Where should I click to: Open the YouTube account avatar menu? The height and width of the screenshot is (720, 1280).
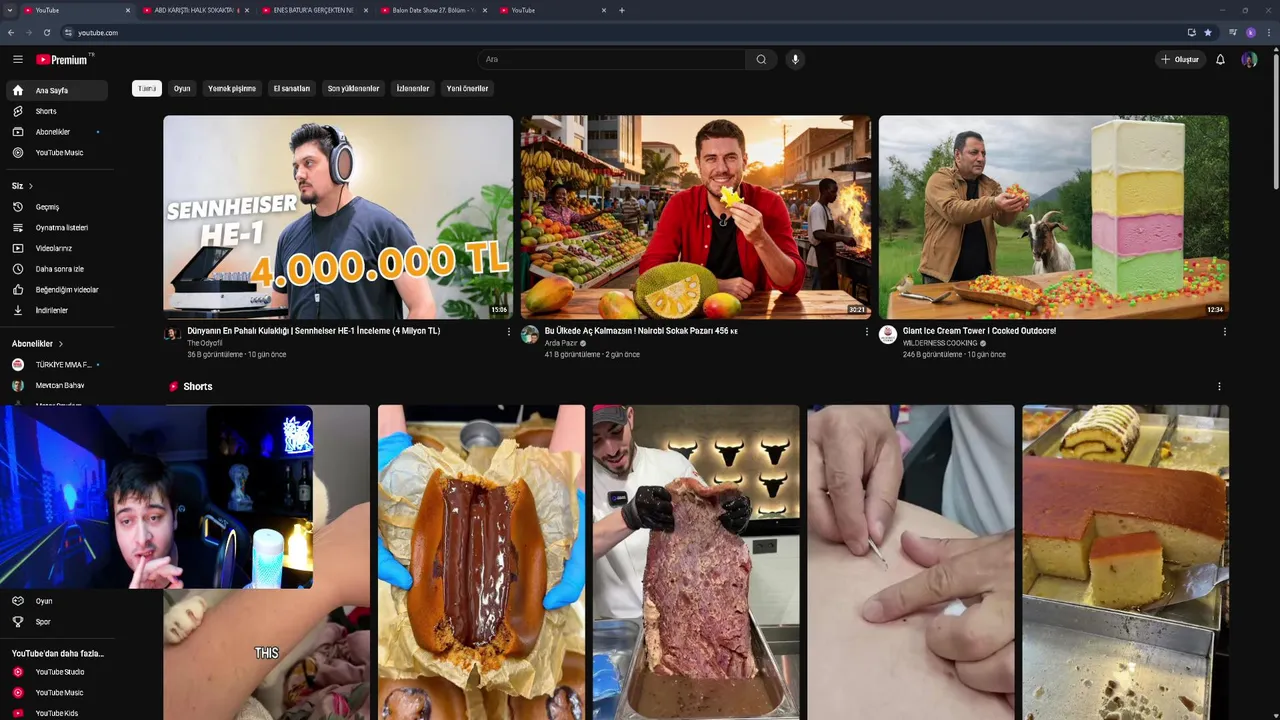[x=1249, y=59]
